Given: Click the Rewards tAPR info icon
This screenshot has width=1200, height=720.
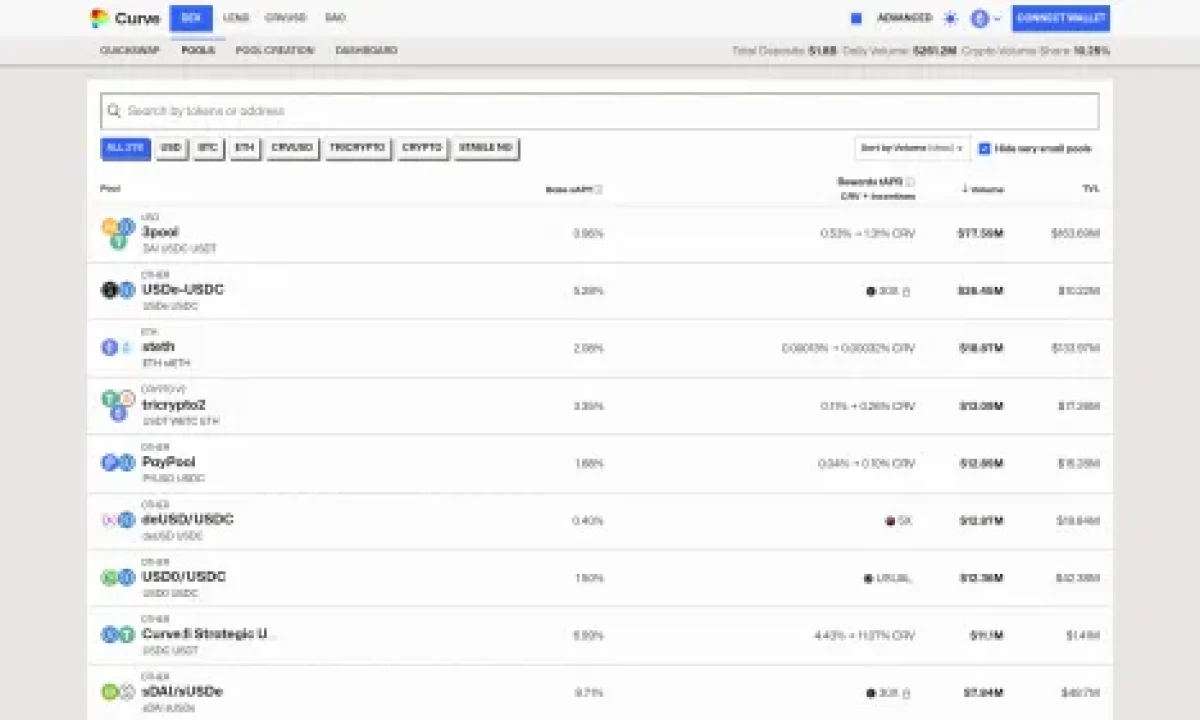Looking at the screenshot, I should click(x=910, y=182).
